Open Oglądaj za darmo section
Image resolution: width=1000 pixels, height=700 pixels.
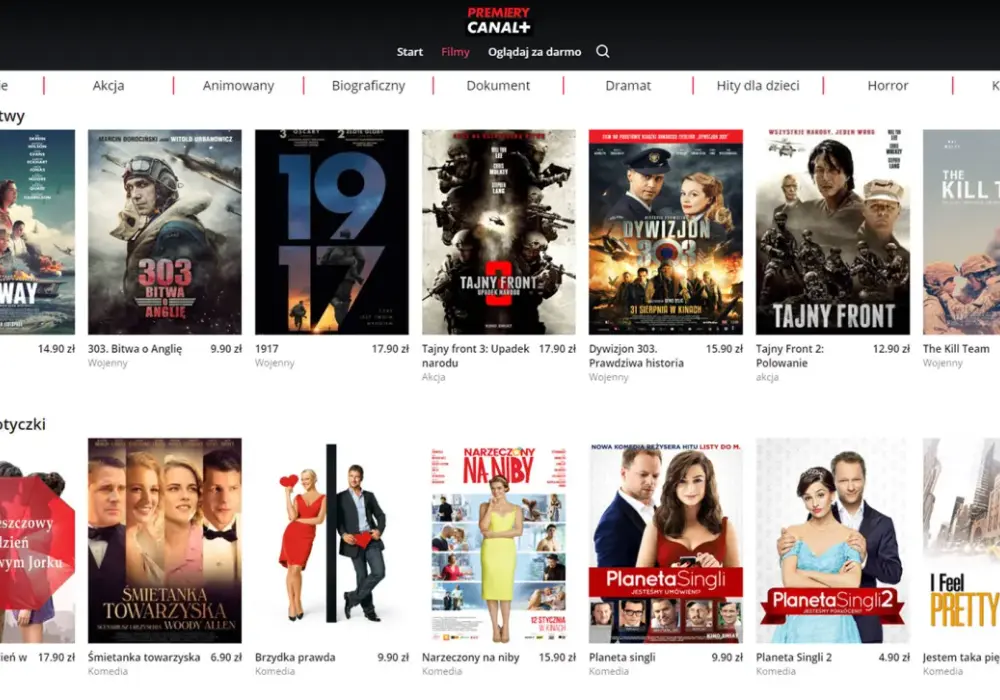pos(534,52)
